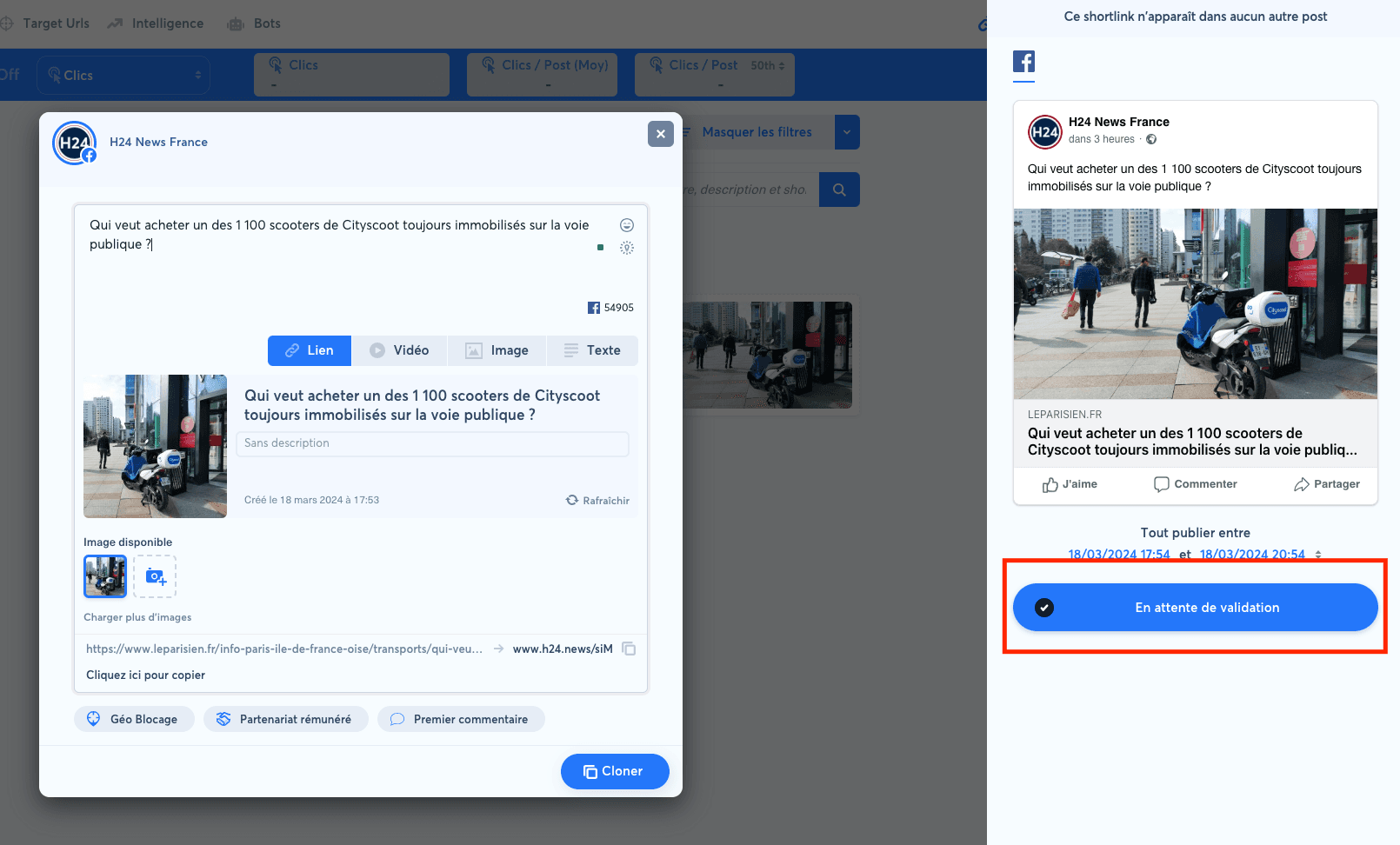
Task: Click the En attente de validation button
Action: pos(1196,608)
